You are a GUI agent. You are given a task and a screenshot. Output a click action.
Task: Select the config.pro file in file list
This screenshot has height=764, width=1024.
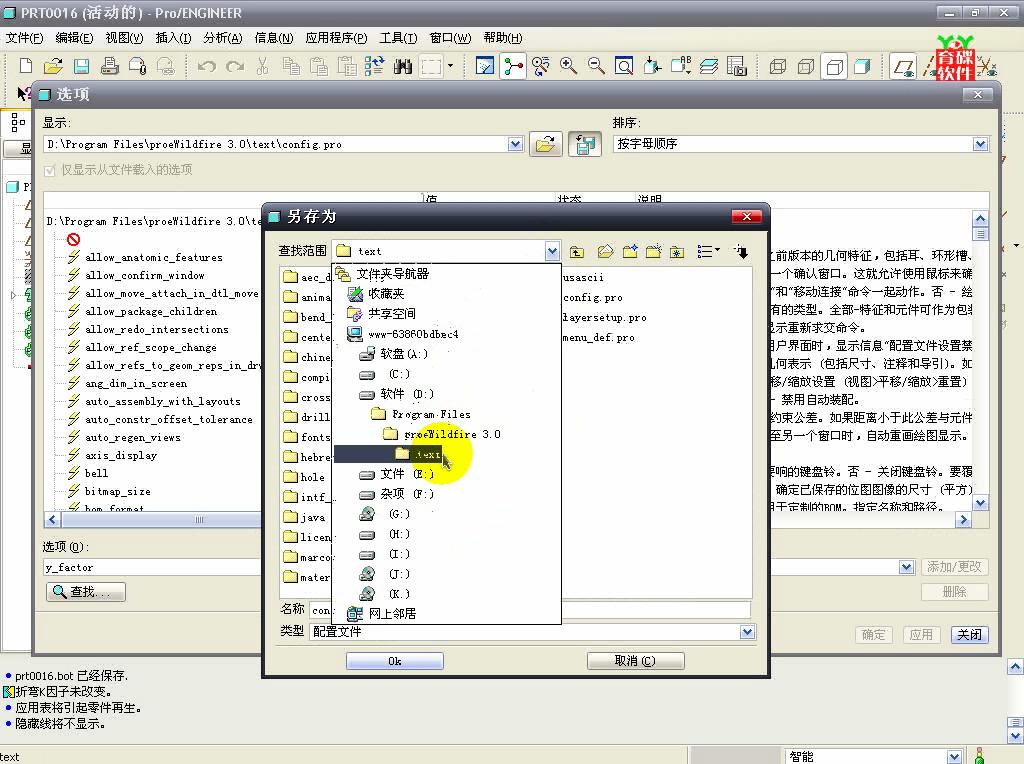click(592, 298)
